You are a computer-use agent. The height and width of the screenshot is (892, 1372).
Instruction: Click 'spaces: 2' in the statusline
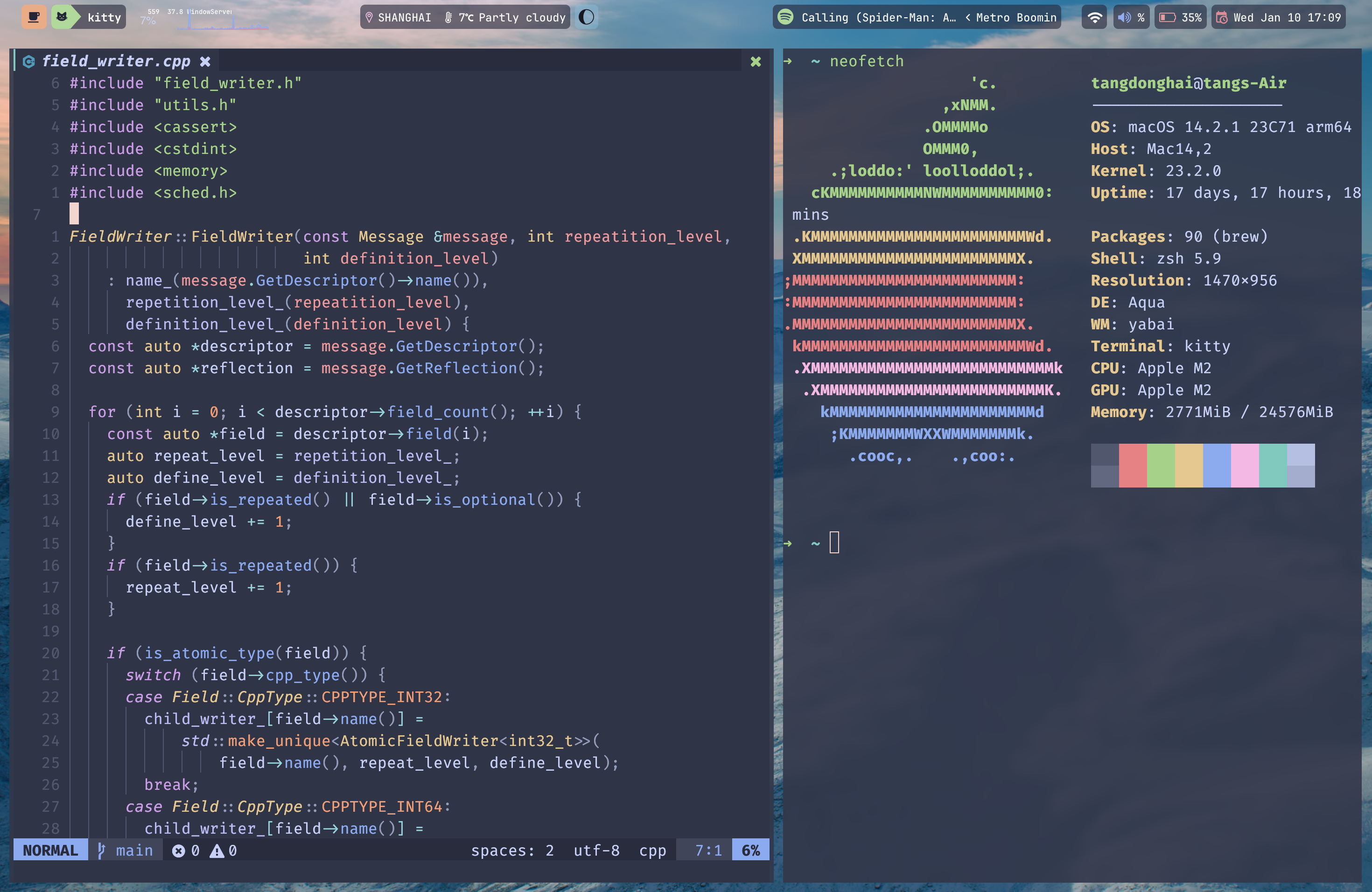[512, 850]
